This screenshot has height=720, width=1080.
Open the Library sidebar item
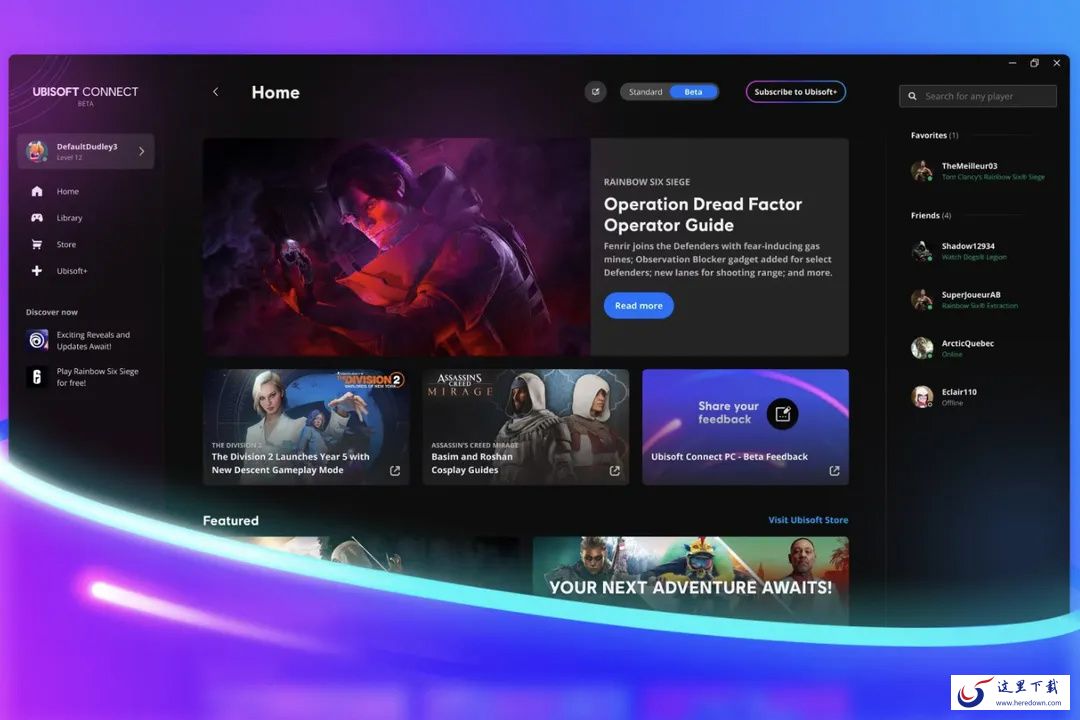tap(69, 218)
